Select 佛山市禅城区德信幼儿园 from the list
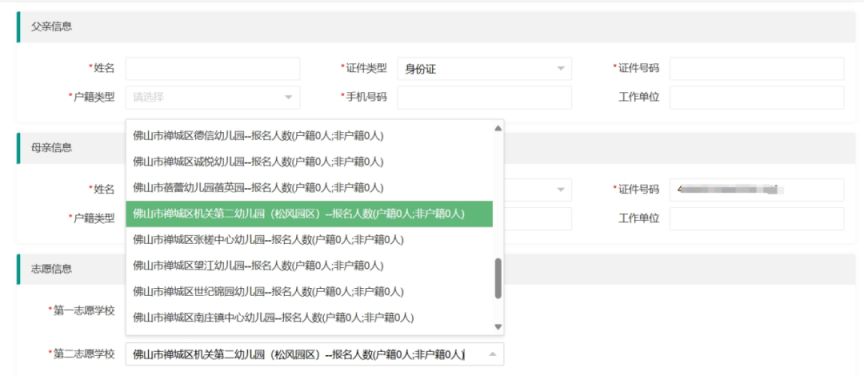The width and height of the screenshot is (864, 376). 309,136
